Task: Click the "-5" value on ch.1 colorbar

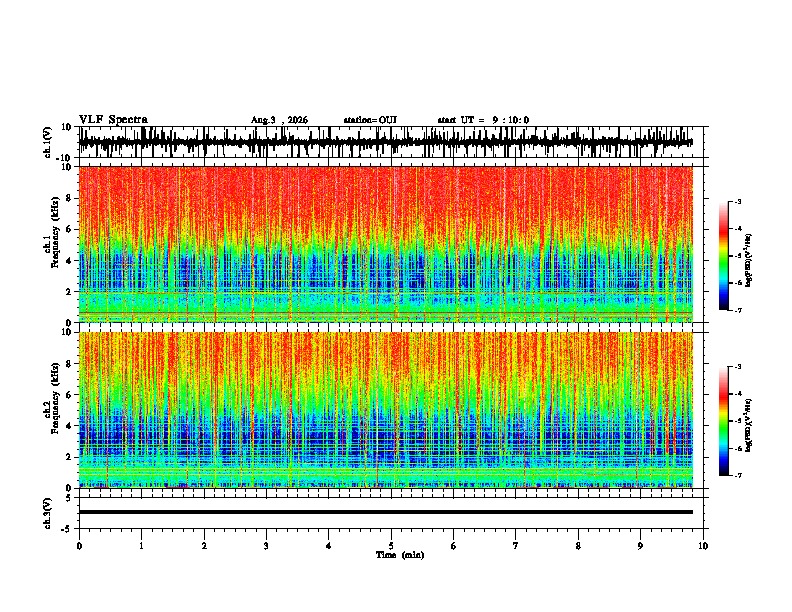Action: 737,256
